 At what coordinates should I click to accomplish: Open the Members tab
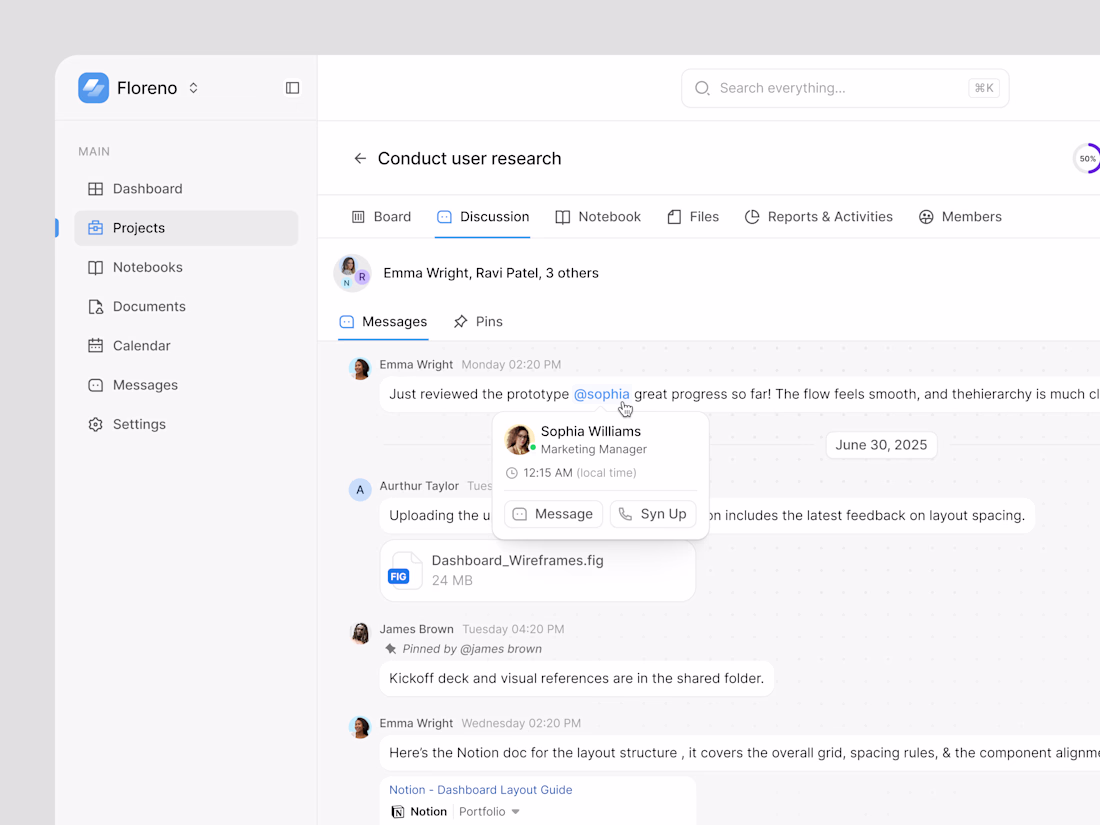click(960, 217)
